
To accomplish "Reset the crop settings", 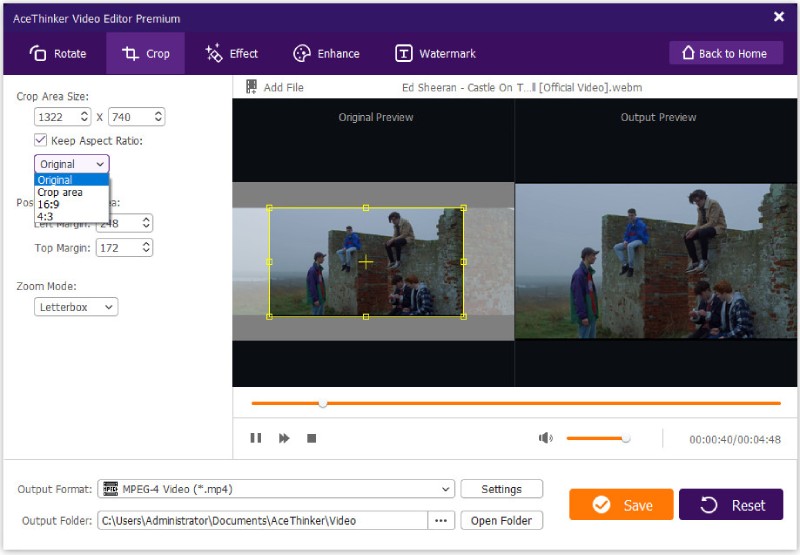I will (731, 504).
